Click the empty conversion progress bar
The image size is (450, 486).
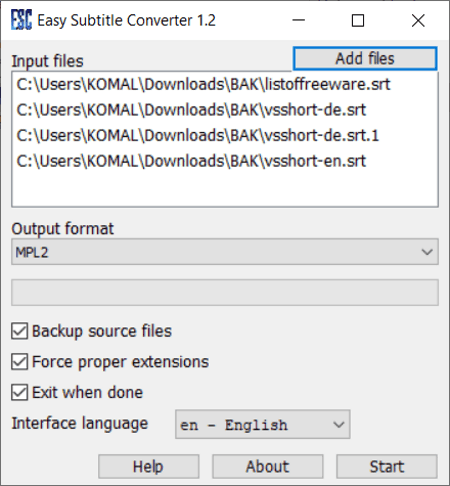tap(225, 292)
